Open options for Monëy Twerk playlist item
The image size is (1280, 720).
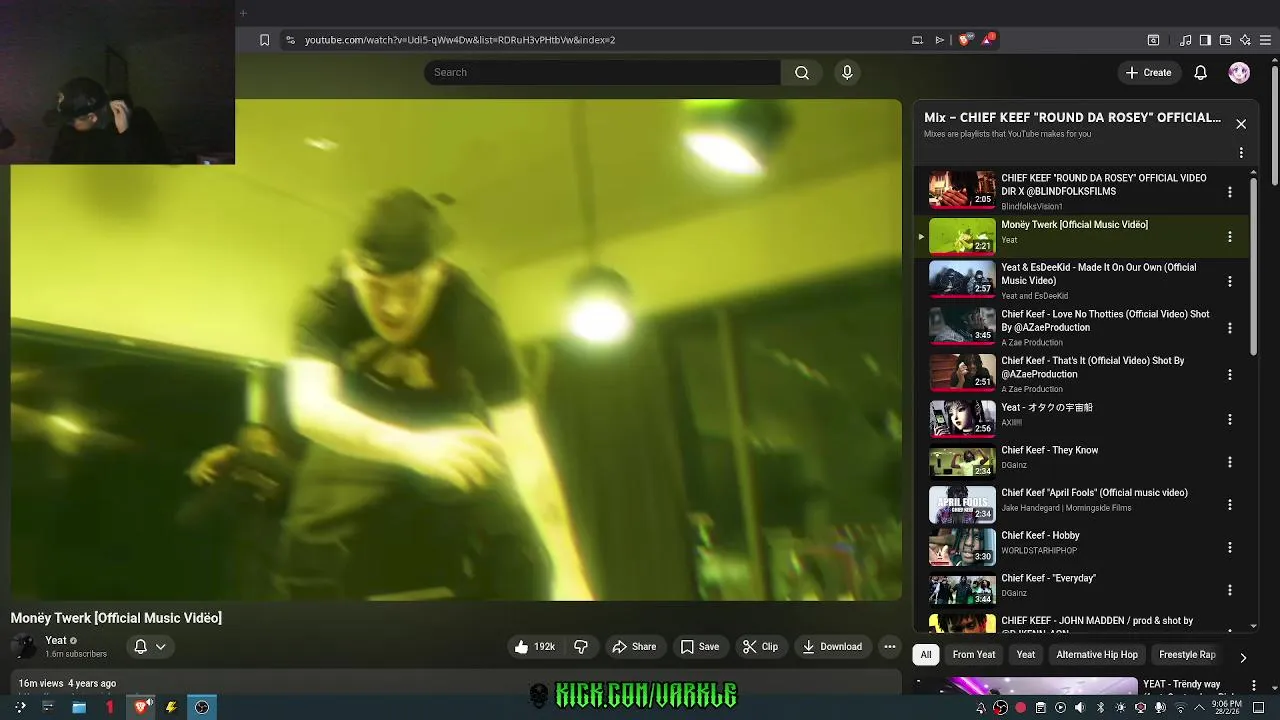(1230, 237)
